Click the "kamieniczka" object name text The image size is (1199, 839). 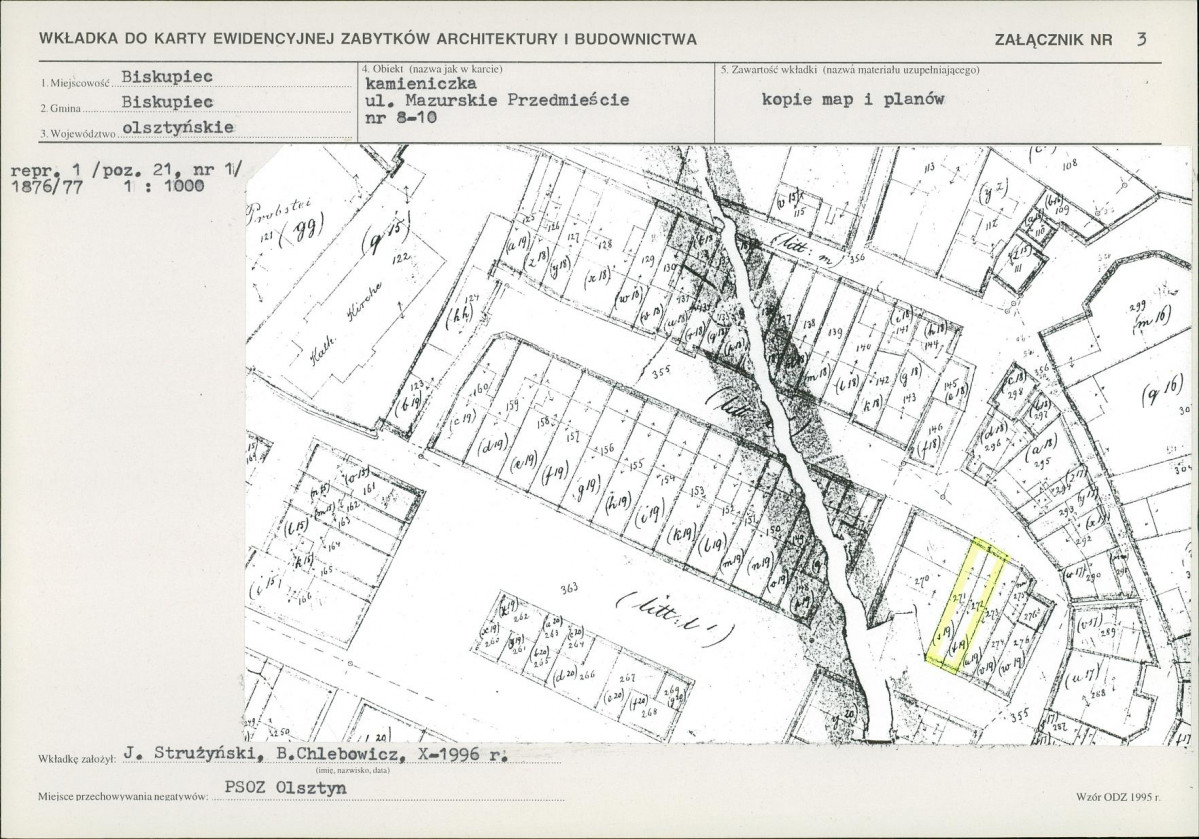click(x=421, y=83)
